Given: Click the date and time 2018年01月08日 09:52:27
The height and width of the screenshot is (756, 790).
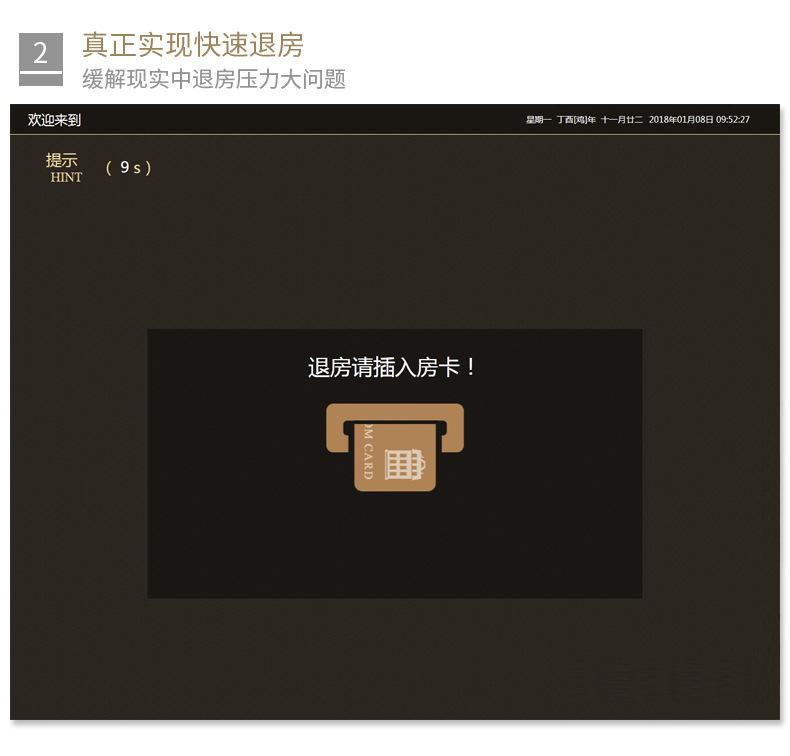Looking at the screenshot, I should pos(699,119).
